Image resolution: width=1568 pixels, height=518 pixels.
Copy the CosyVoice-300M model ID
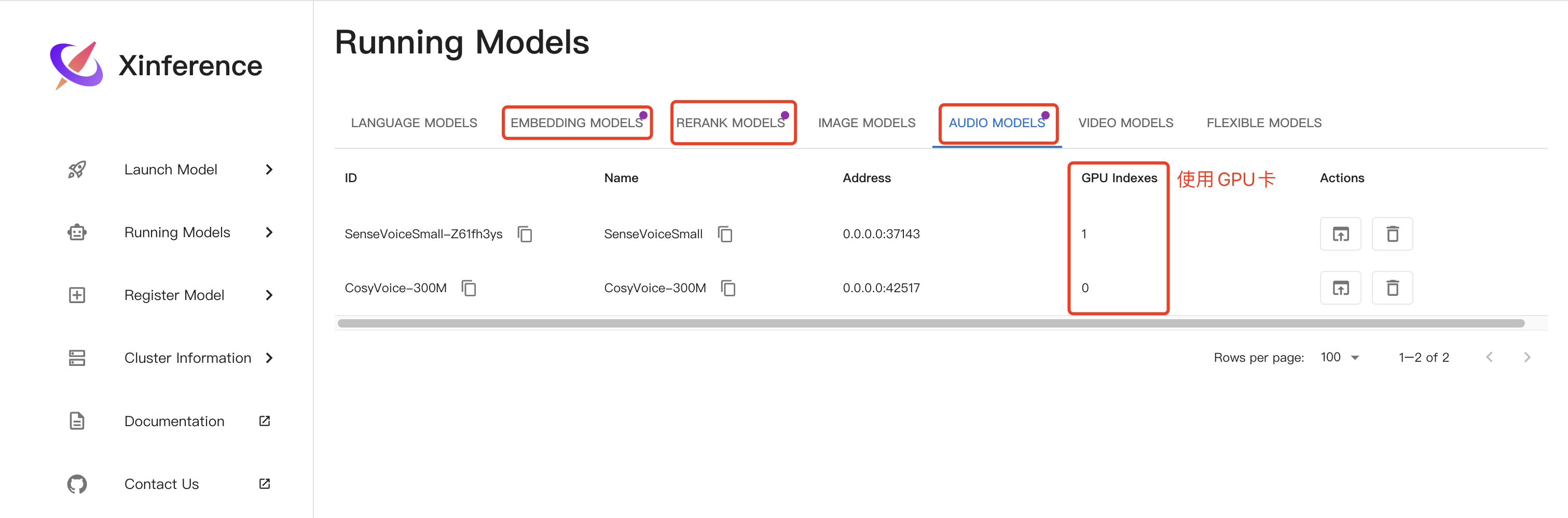[x=469, y=288]
